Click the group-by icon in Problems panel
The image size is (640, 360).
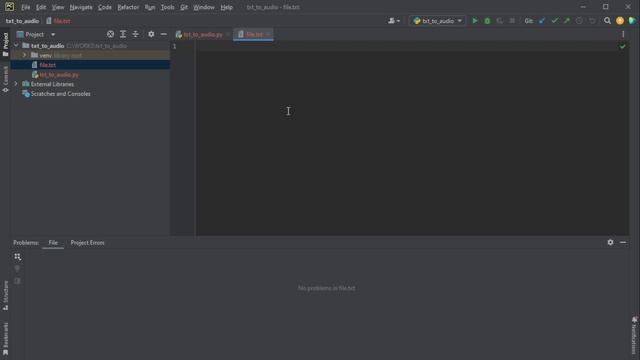click(x=18, y=257)
